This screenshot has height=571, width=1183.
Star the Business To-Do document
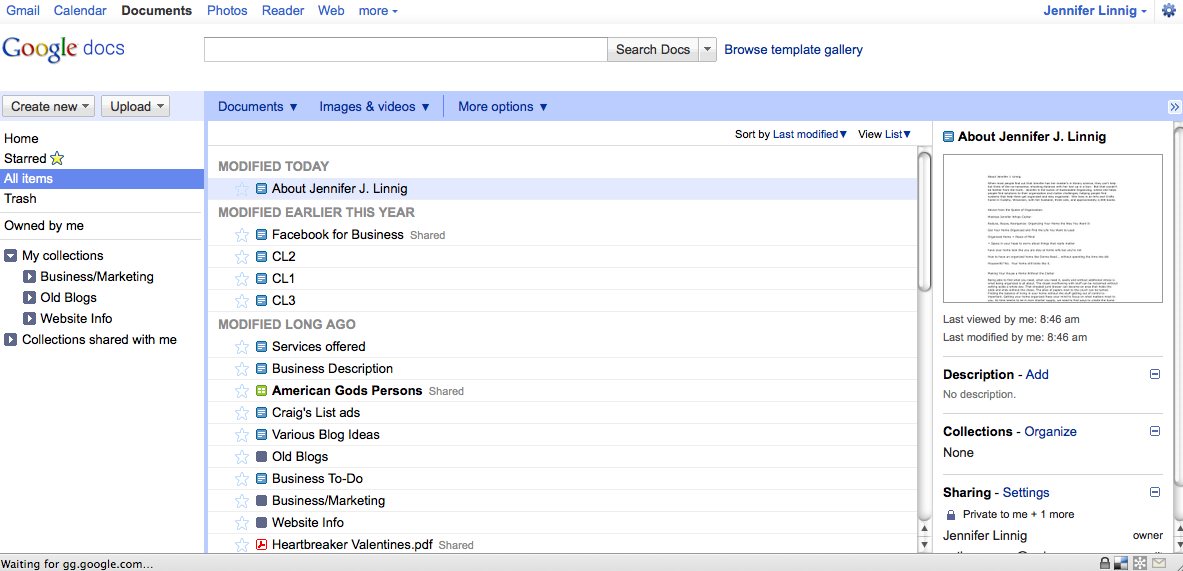(241, 478)
